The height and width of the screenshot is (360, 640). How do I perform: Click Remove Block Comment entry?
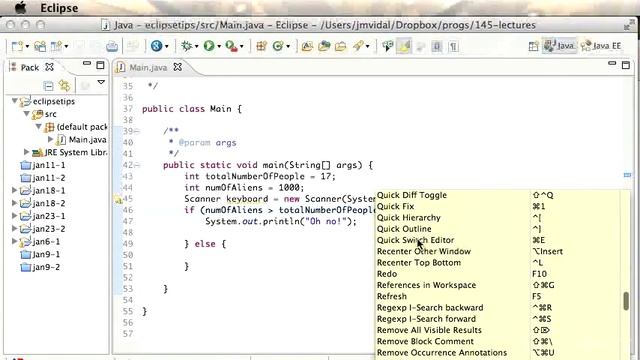[425, 341]
